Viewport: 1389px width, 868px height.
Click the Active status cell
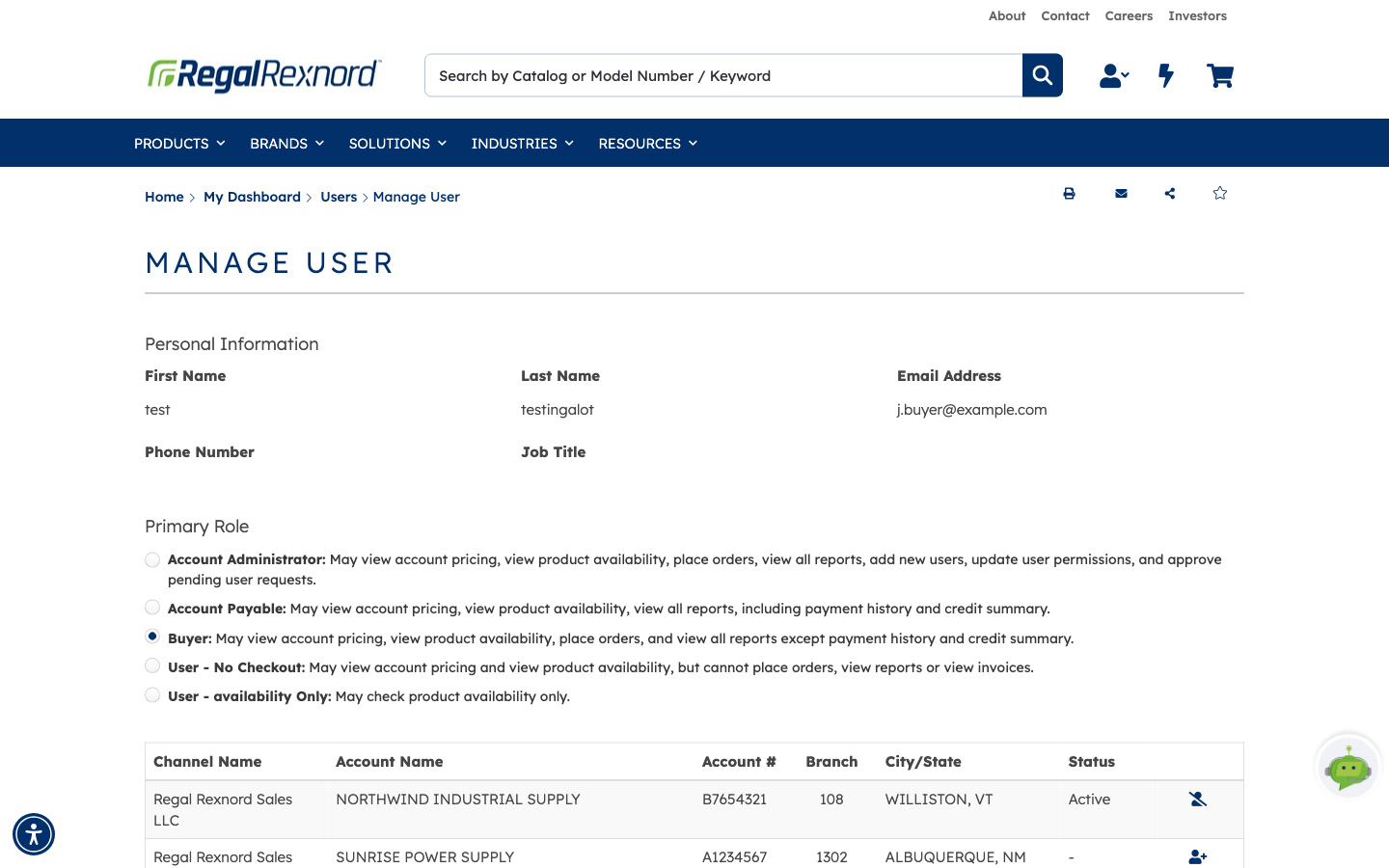tap(1089, 800)
